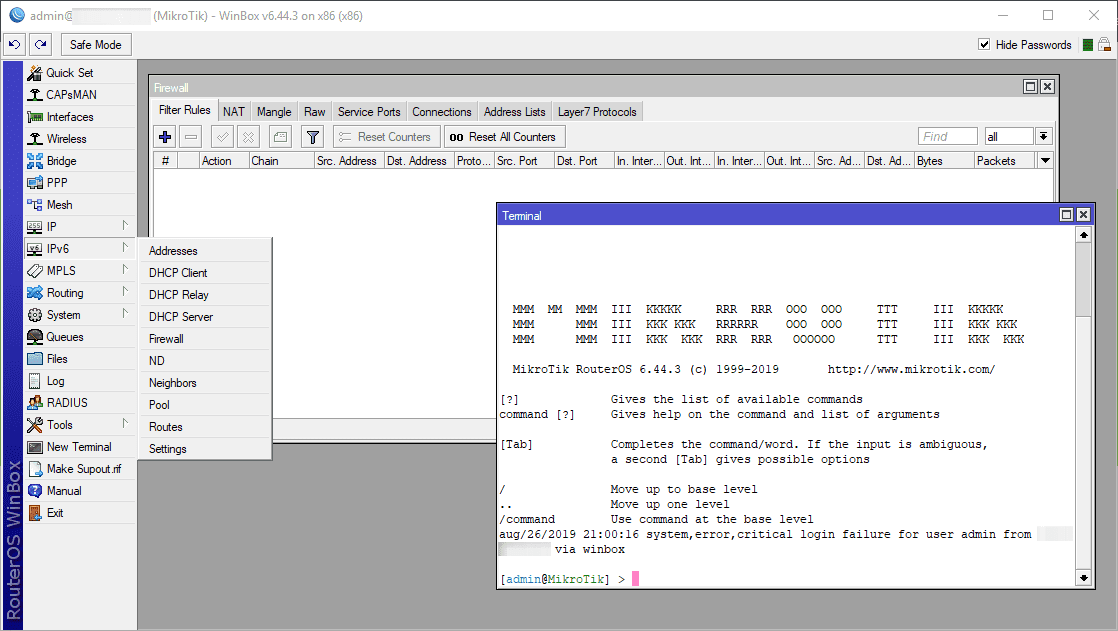Image resolution: width=1118 pixels, height=631 pixels.
Task: Open the RADIUS menu
Action: (x=80, y=403)
